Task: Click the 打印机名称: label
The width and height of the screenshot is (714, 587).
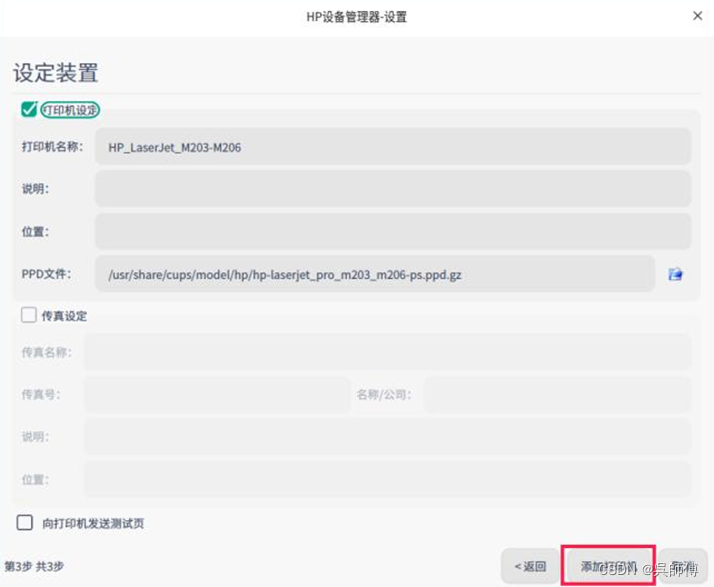Action: click(52, 147)
